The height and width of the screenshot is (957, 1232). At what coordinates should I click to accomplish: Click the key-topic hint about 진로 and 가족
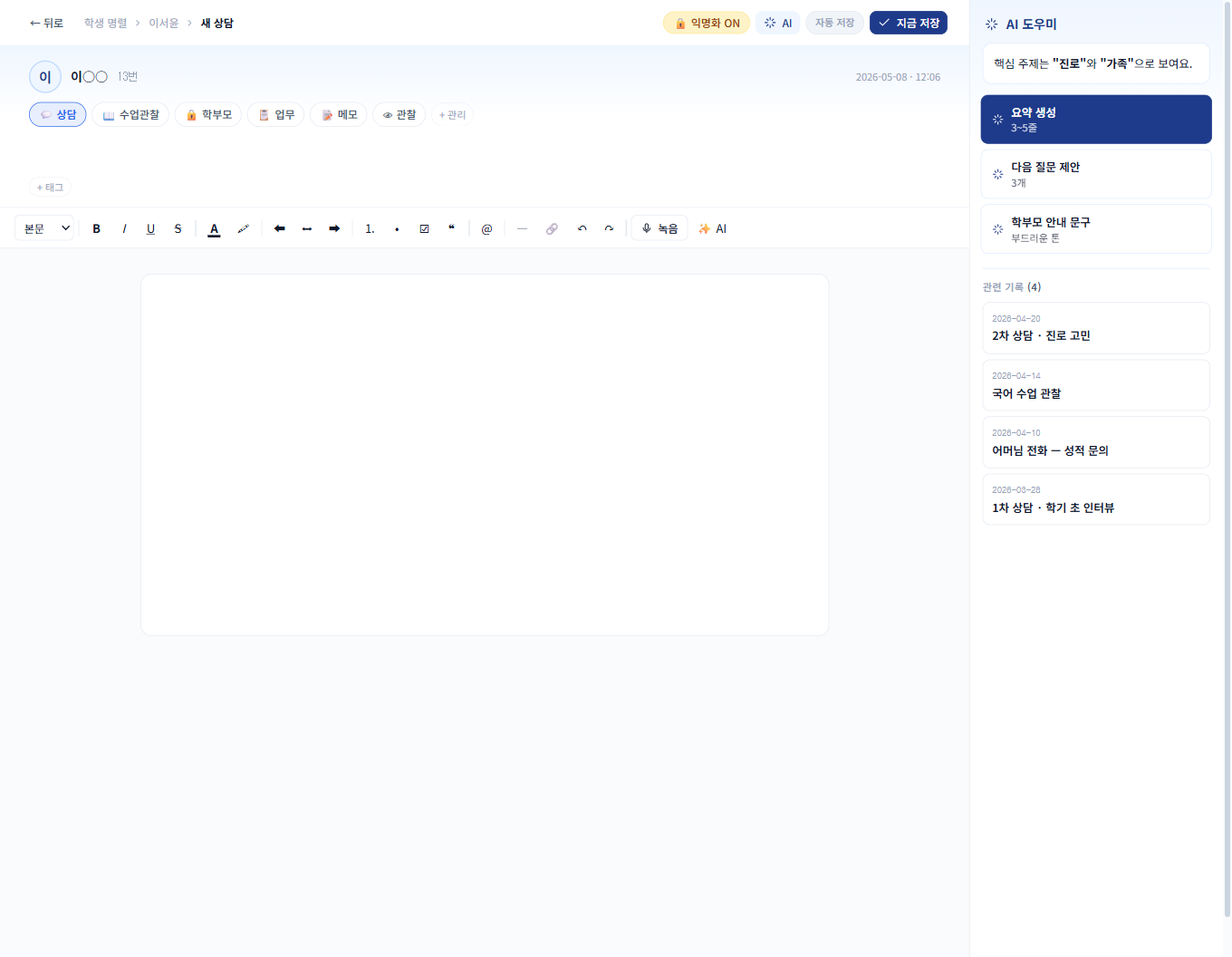(1096, 63)
